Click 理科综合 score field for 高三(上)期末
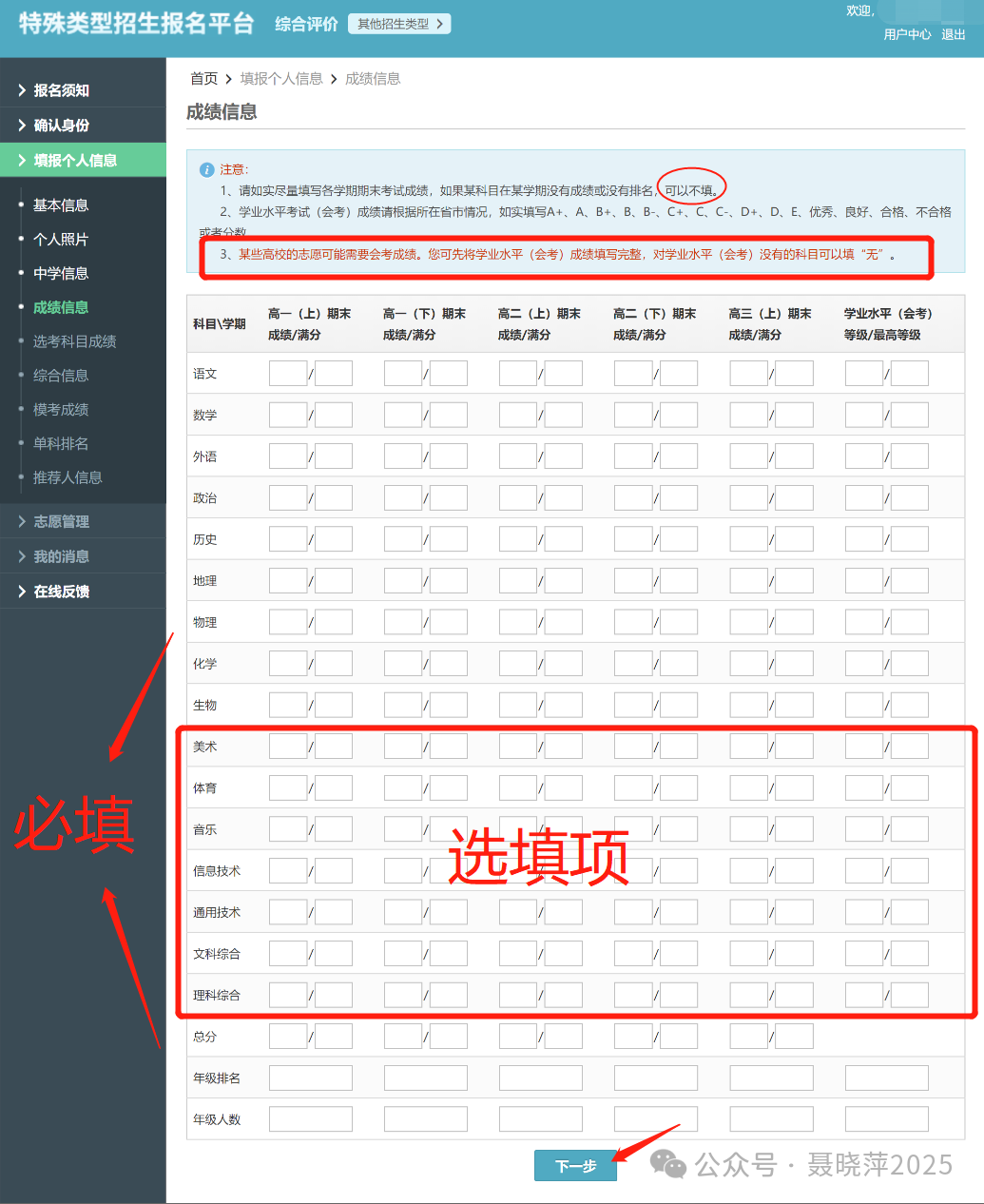This screenshot has width=984, height=1204. 749,995
